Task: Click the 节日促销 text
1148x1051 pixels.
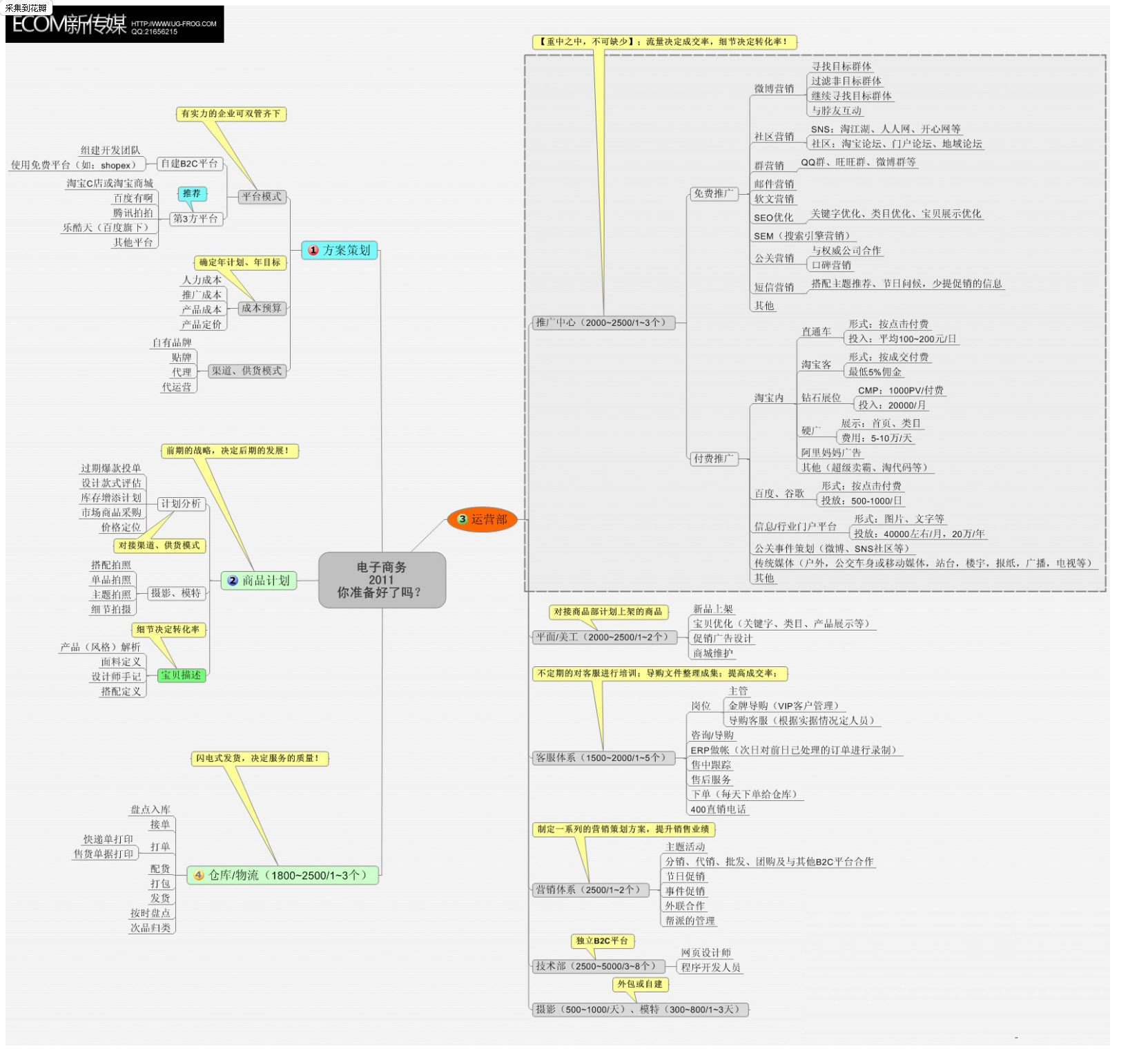Action: tap(685, 876)
